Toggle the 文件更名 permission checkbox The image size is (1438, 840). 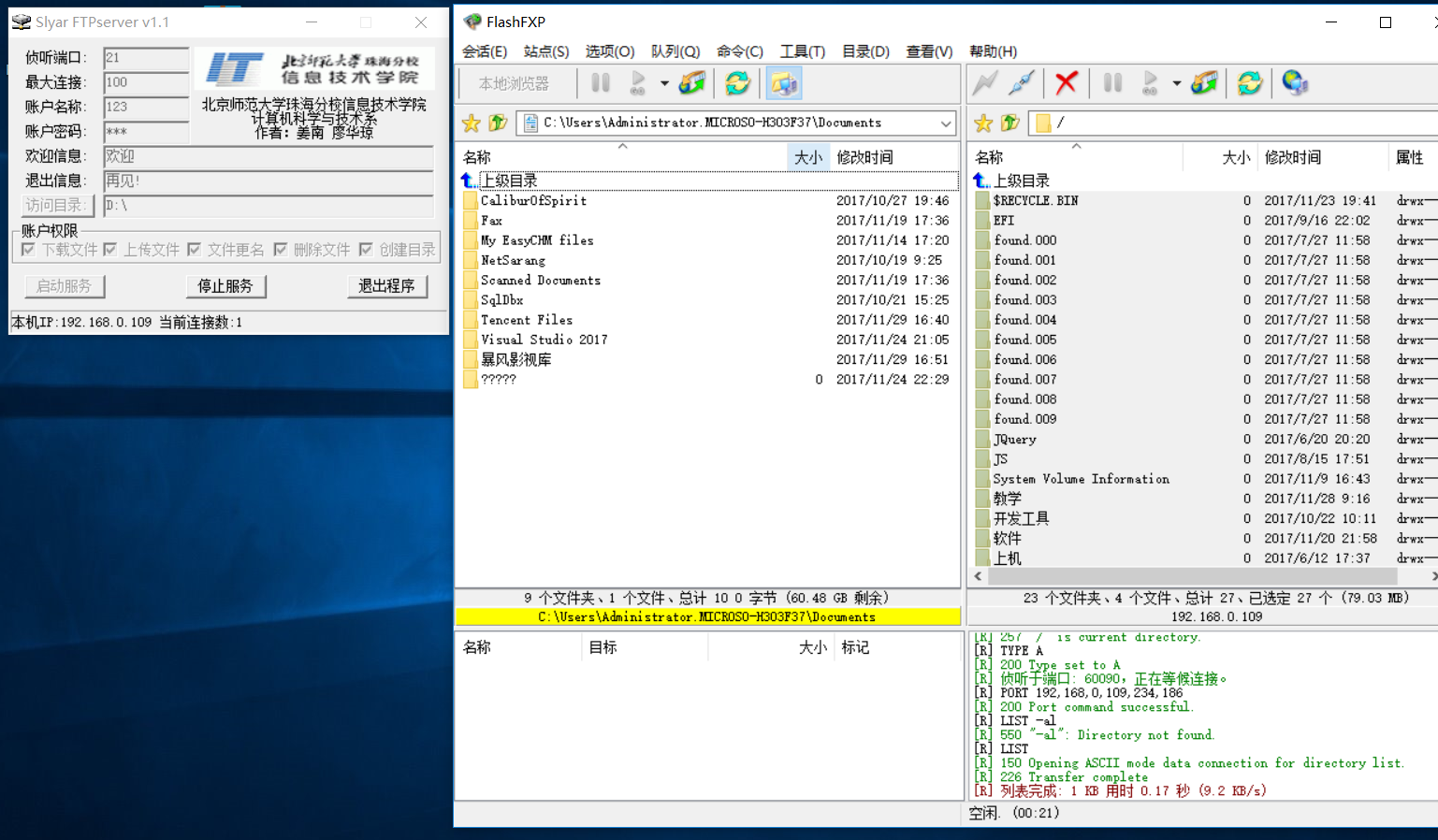pyautogui.click(x=194, y=250)
